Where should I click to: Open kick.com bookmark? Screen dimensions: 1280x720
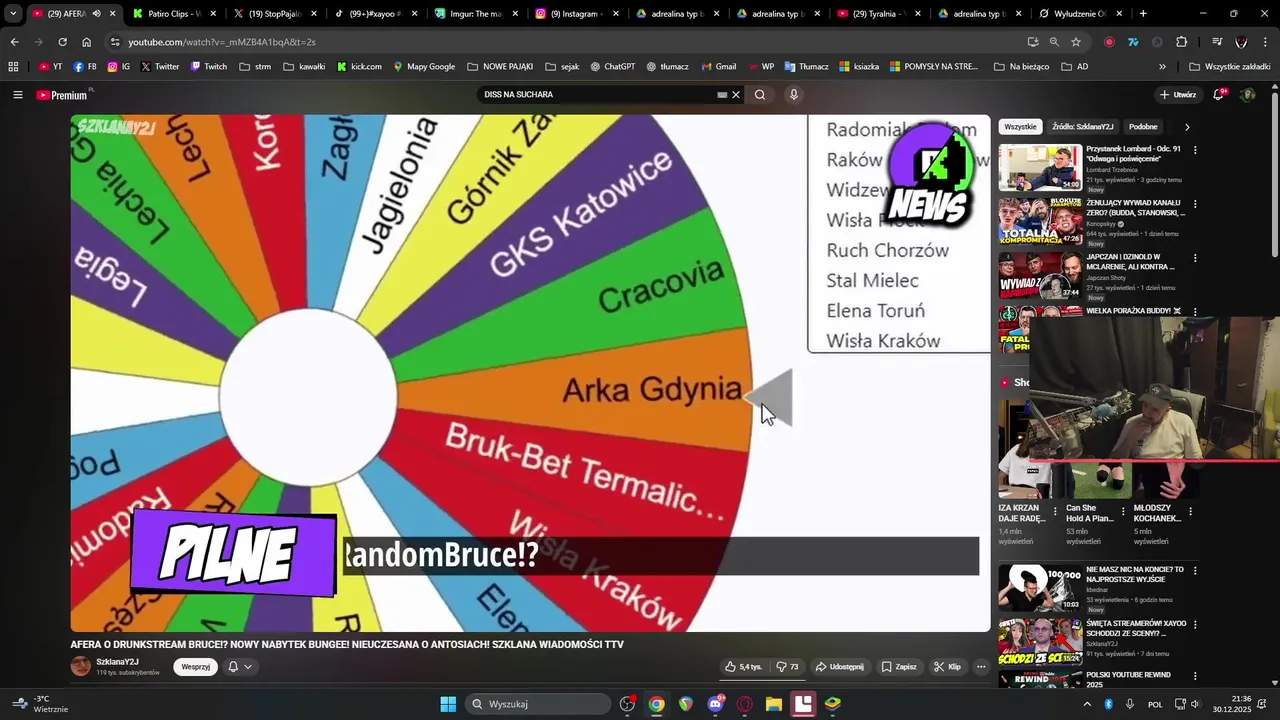pos(359,67)
